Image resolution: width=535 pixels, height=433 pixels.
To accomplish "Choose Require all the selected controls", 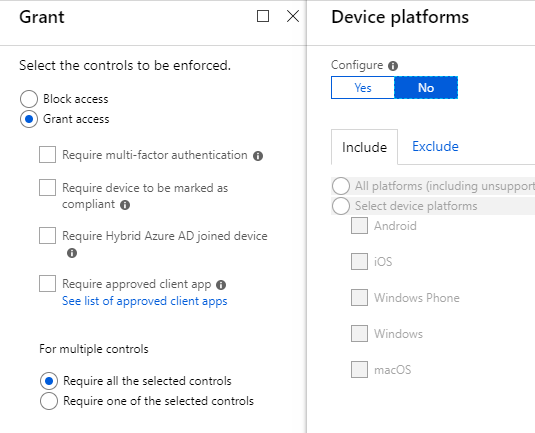I will tap(49, 381).
